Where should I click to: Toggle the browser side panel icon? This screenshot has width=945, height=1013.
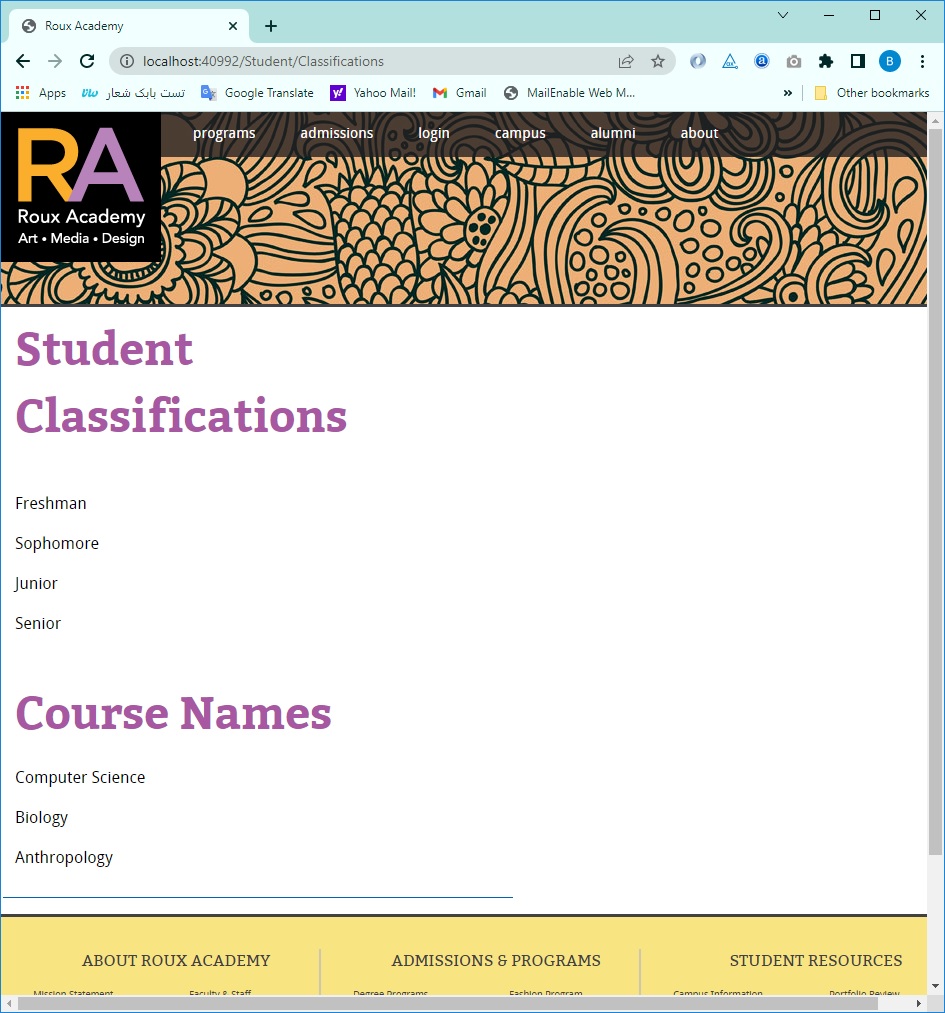coord(857,61)
